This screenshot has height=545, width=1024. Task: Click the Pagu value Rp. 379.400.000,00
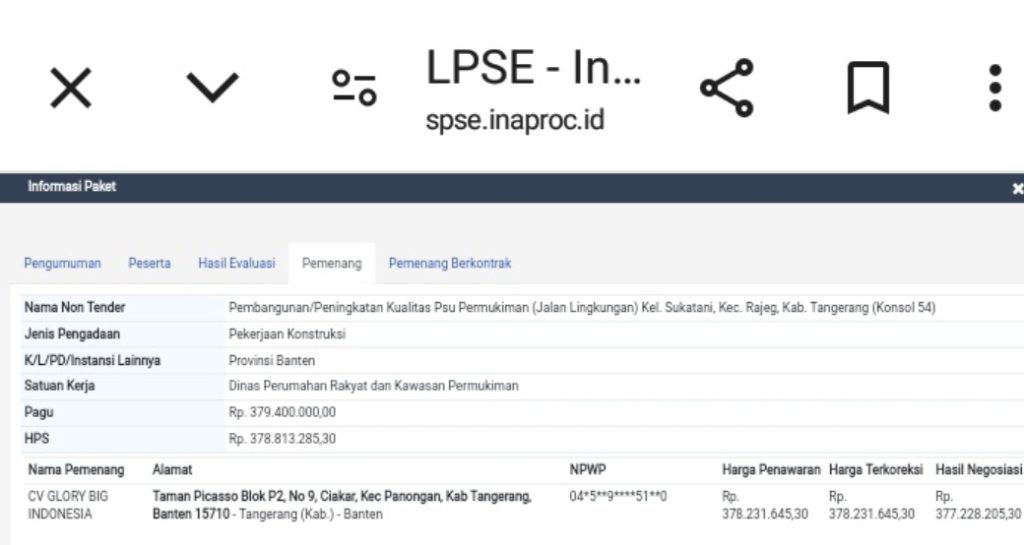pyautogui.click(x=282, y=412)
